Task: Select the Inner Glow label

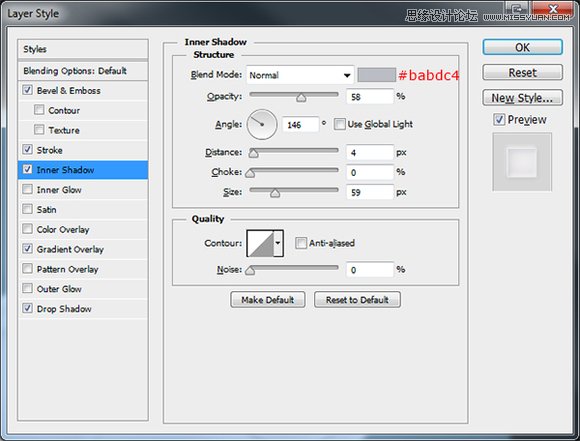Action: pos(59,190)
